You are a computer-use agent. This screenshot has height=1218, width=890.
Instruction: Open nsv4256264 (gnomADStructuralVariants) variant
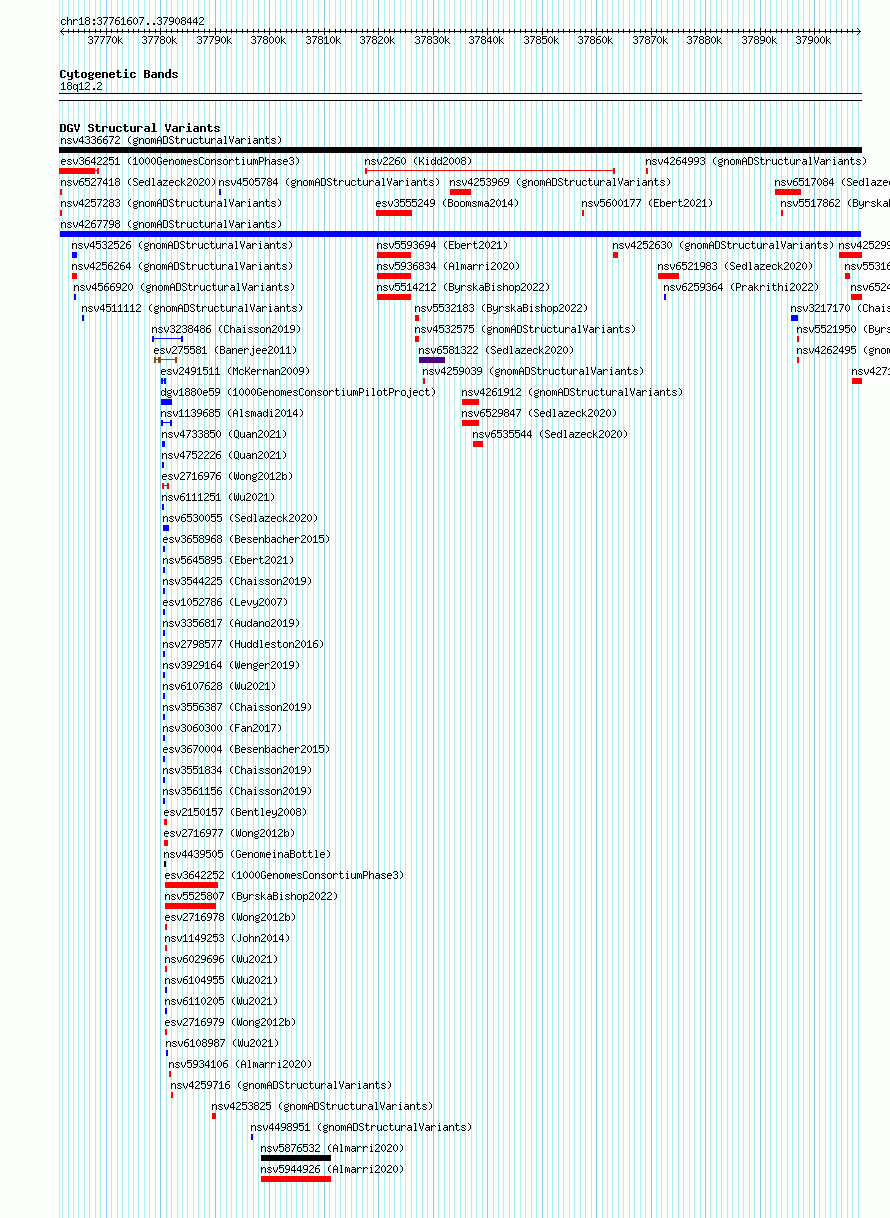click(x=183, y=266)
